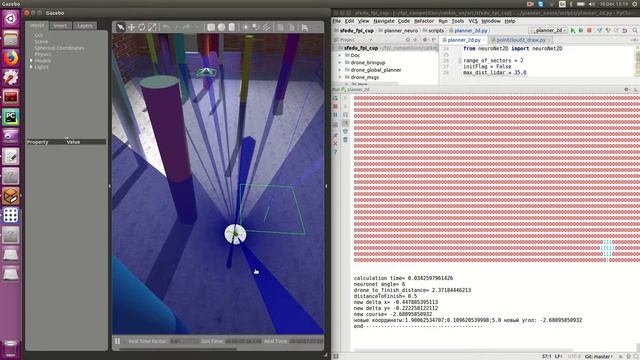Open Ubuntu dash search icon

pyautogui.click(x=11, y=18)
